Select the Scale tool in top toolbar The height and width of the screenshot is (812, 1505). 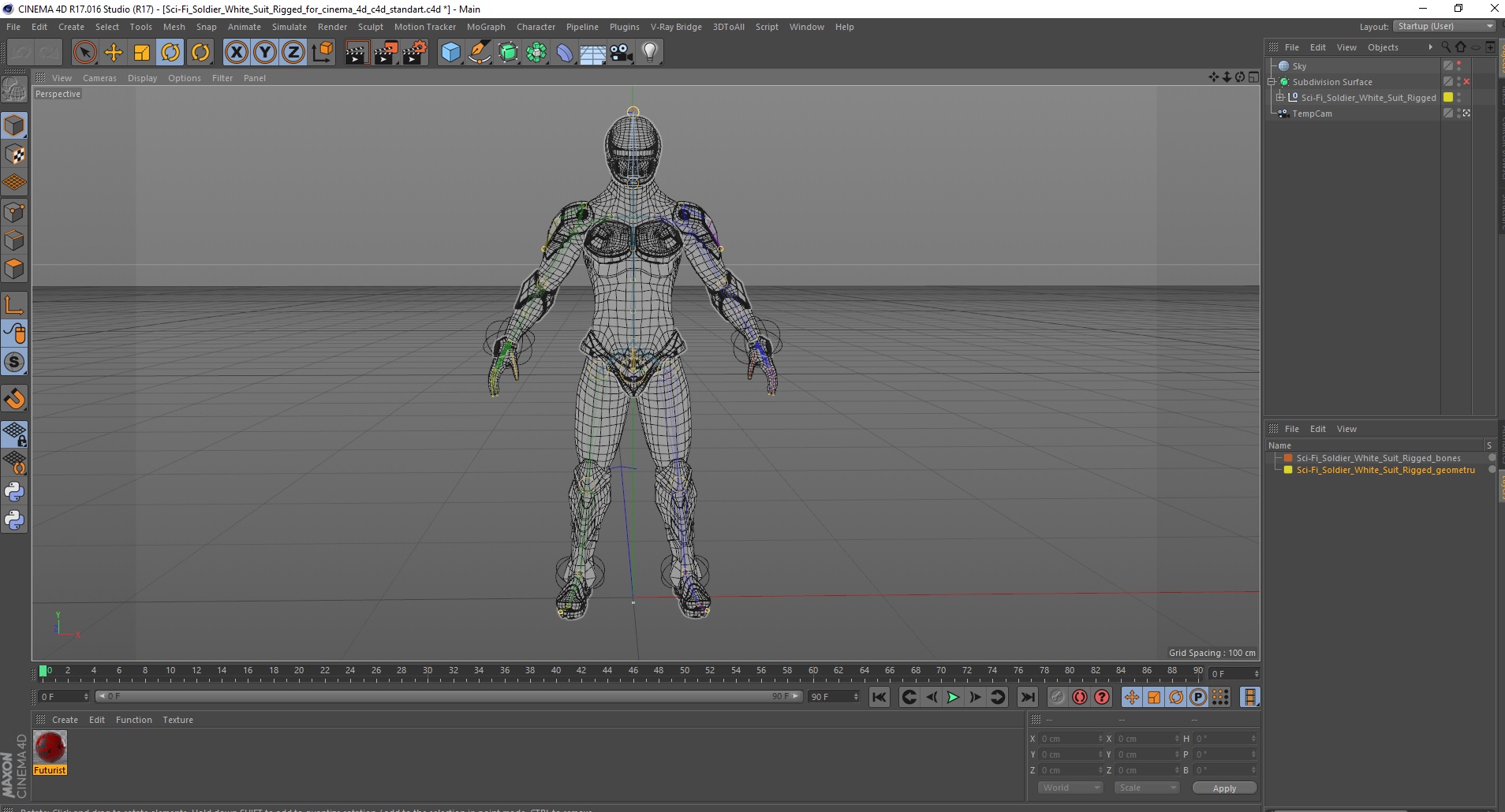coord(142,53)
